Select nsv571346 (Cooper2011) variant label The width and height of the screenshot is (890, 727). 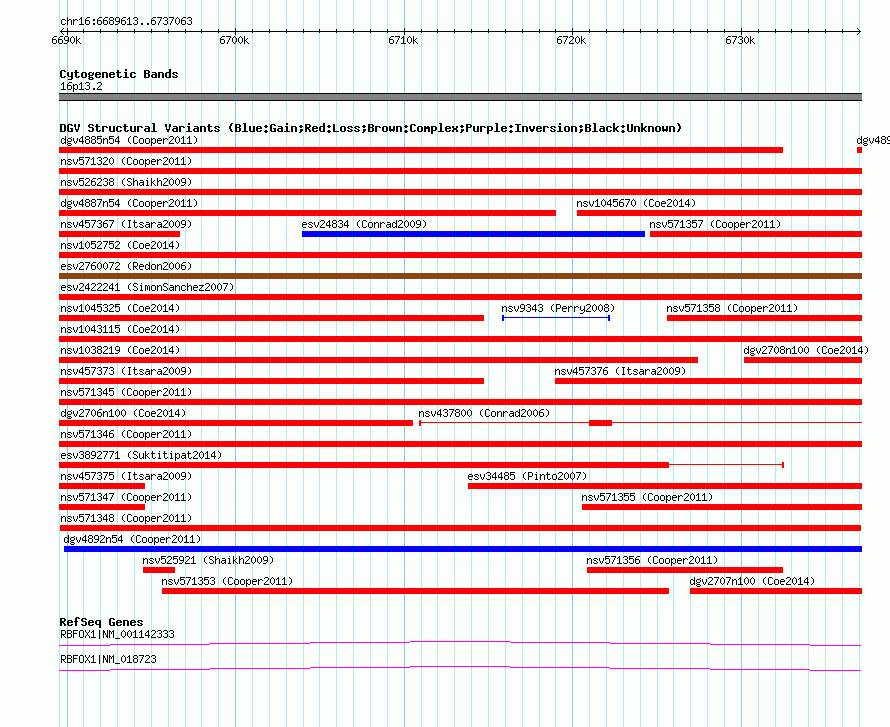[x=126, y=434]
